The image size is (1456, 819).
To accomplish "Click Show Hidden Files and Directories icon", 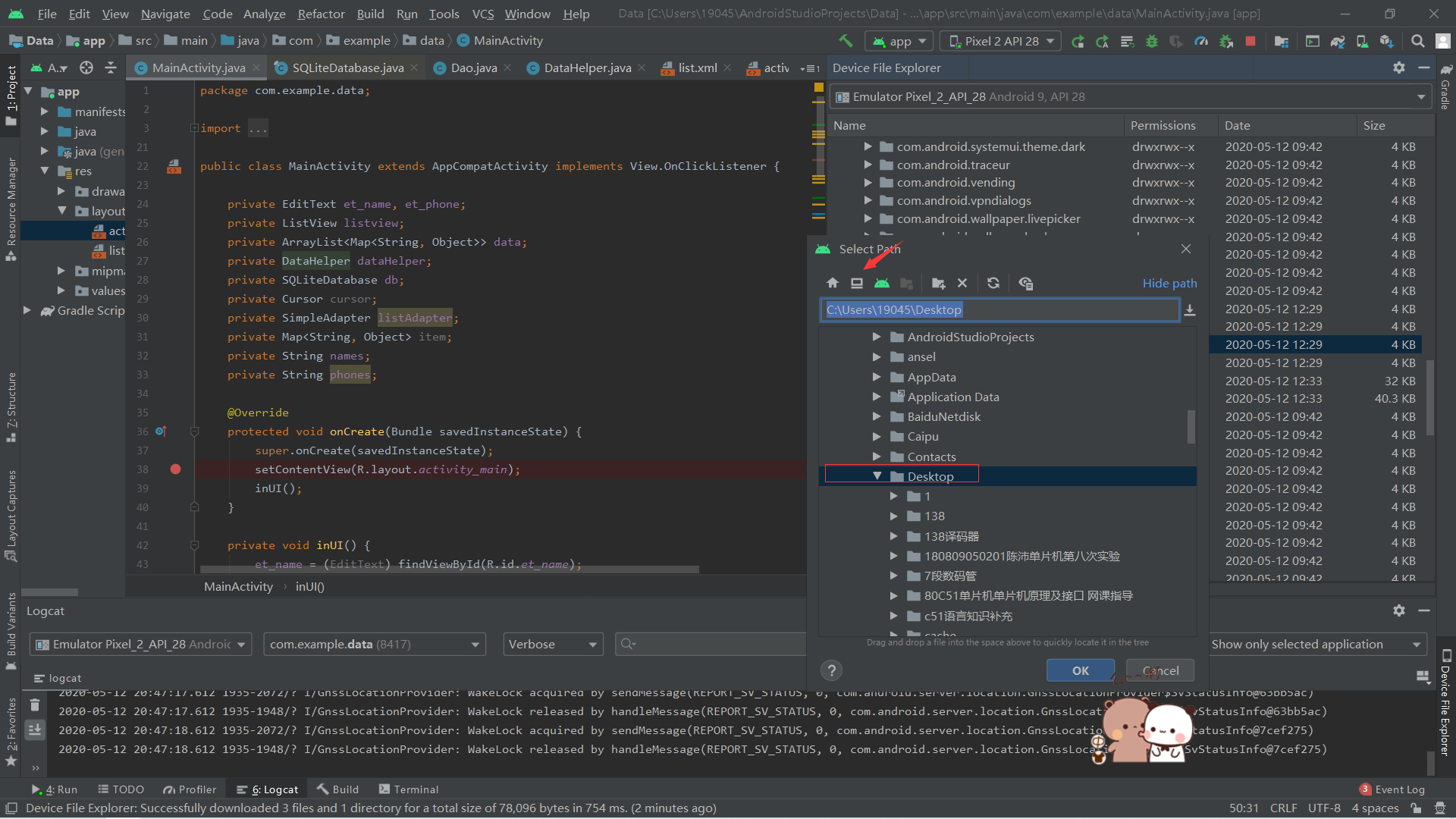I will 1026,283.
